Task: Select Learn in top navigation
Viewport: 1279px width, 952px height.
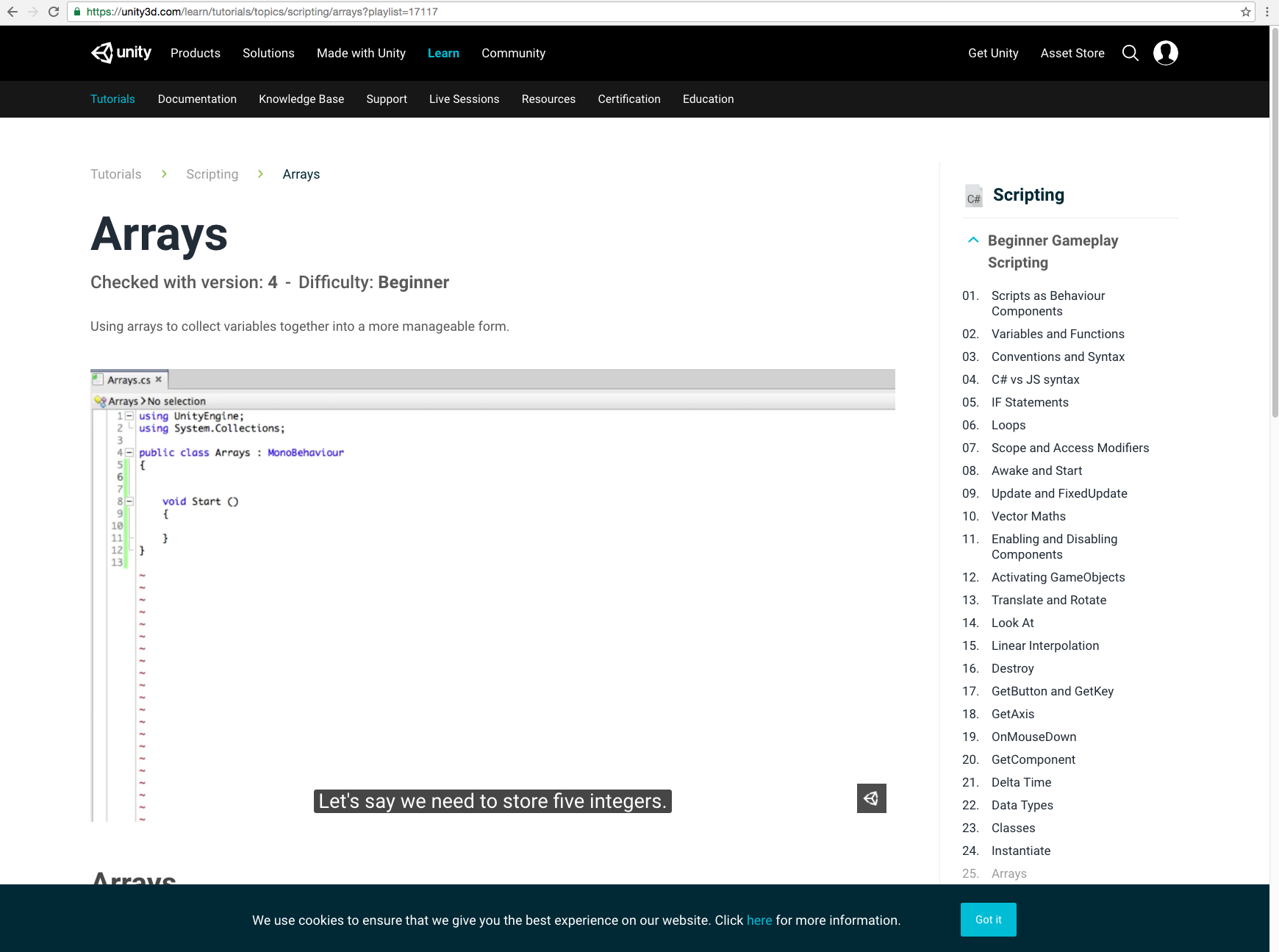Action: (443, 53)
